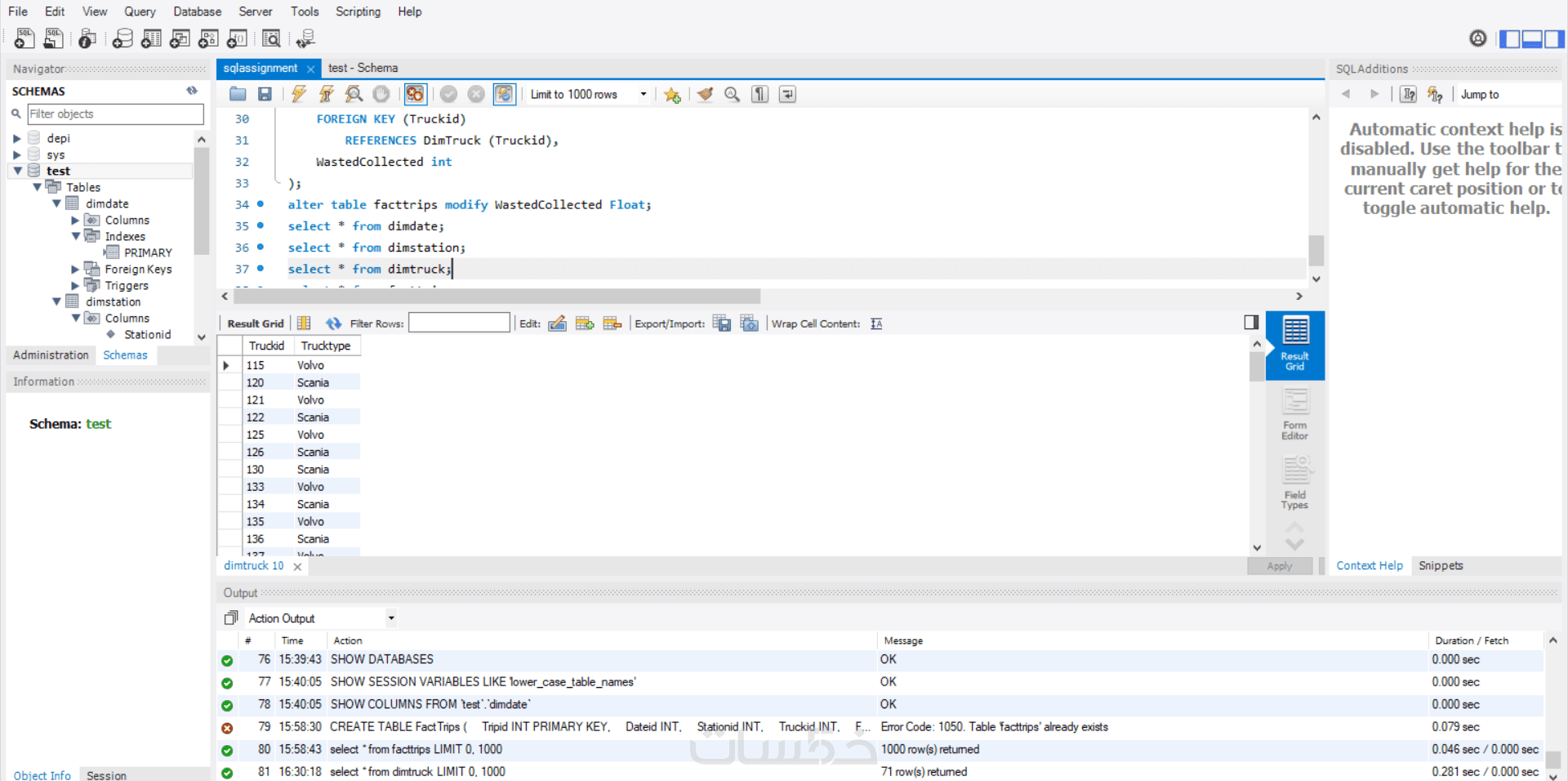Open the inspector for the selected object

pos(87,38)
